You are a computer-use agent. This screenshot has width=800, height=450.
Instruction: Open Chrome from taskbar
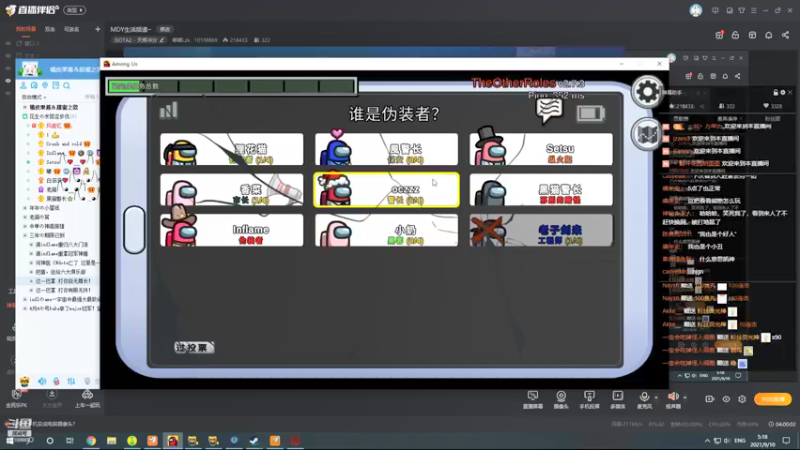pos(91,440)
